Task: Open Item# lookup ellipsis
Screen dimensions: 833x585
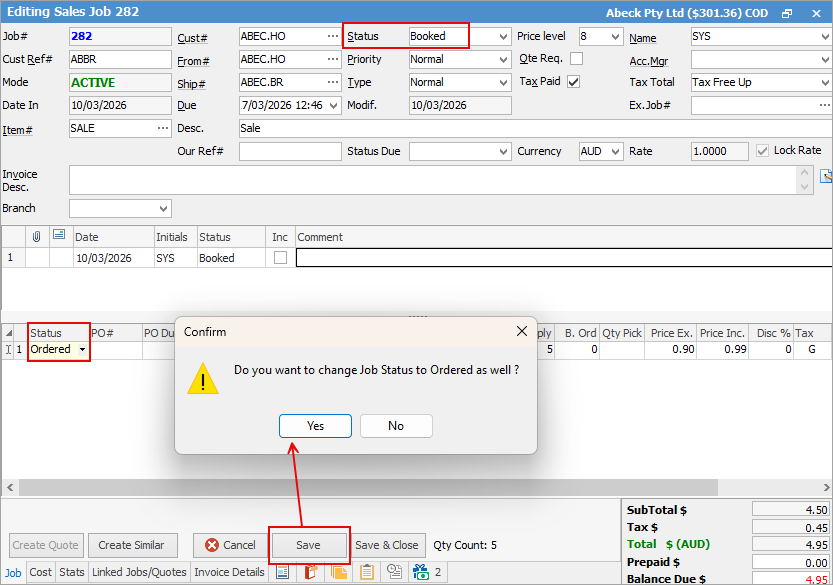Action: coord(163,128)
